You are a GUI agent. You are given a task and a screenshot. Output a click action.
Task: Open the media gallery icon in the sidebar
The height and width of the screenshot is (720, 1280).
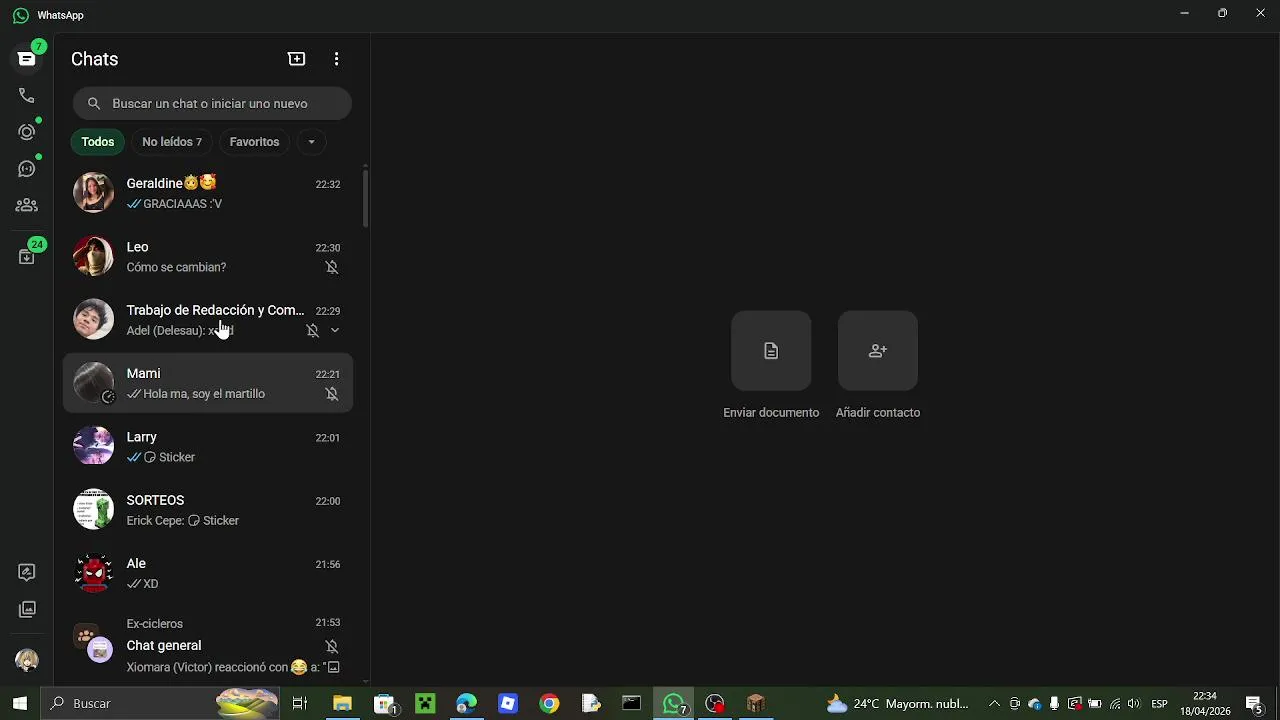[27, 609]
